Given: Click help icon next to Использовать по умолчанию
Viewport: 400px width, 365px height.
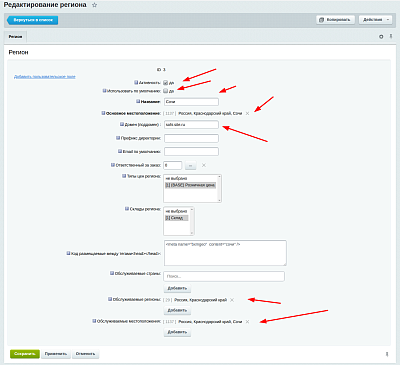Looking at the screenshot, I should 104,90.
